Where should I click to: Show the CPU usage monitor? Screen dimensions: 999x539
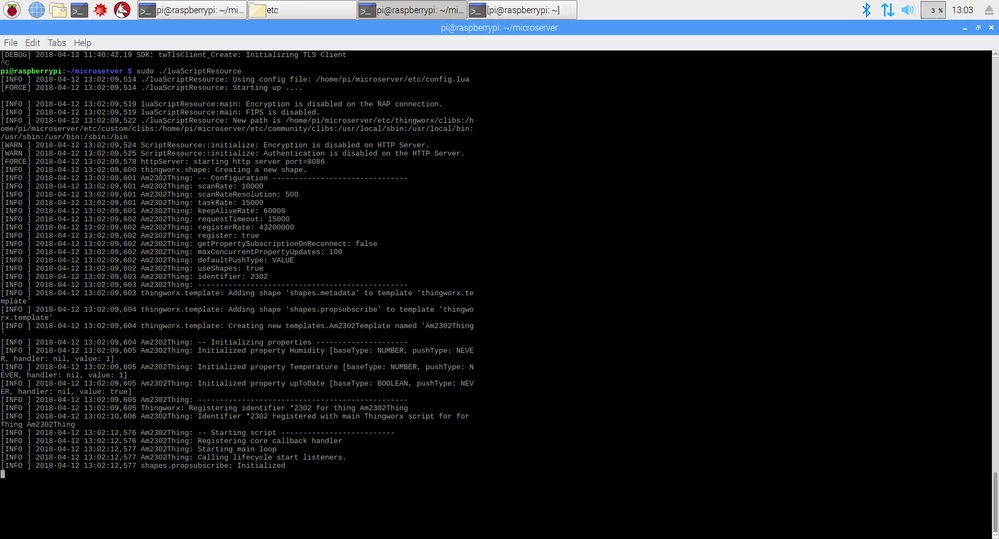pos(933,10)
